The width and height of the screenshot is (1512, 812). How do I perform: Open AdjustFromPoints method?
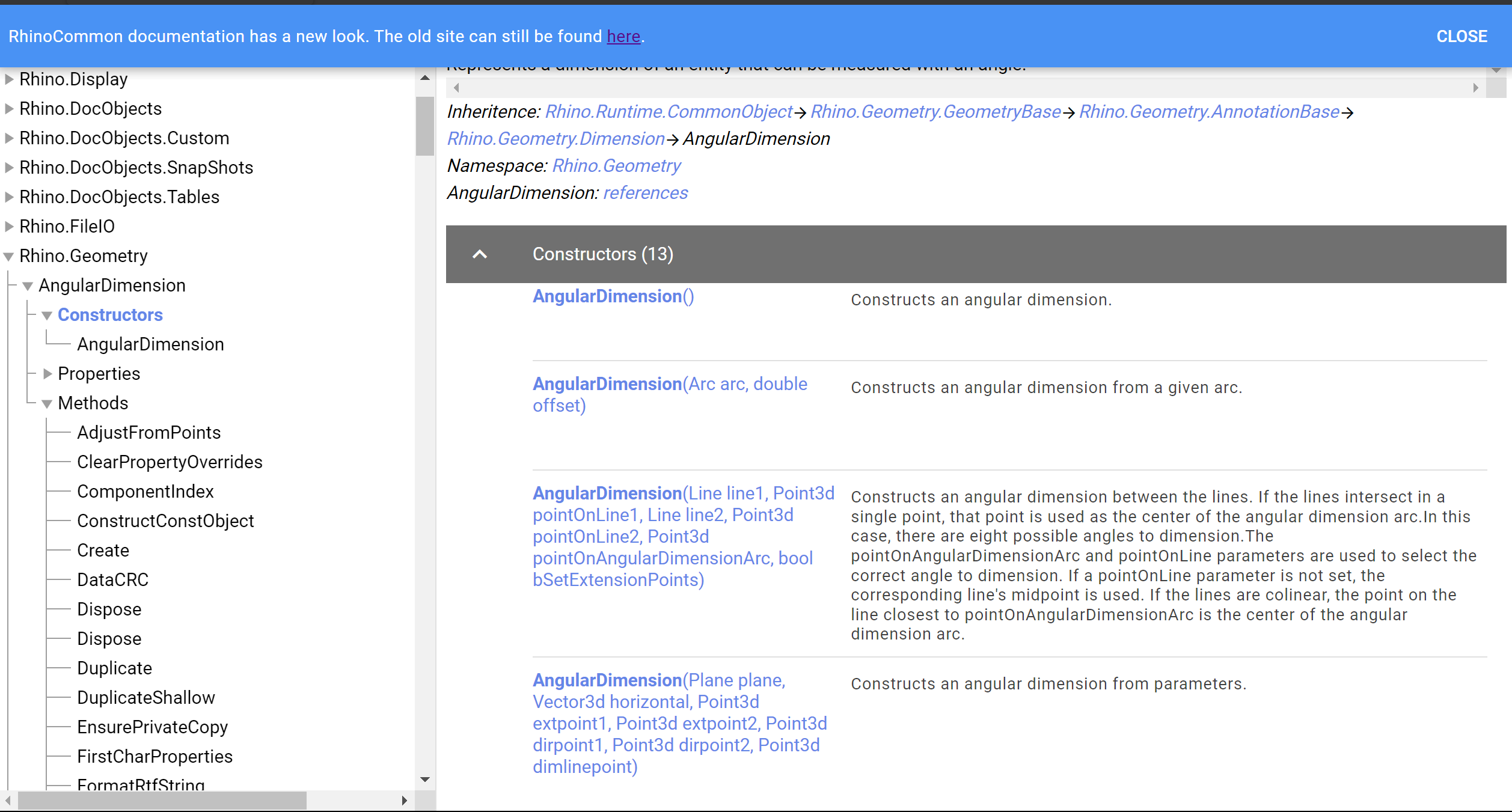(x=148, y=433)
